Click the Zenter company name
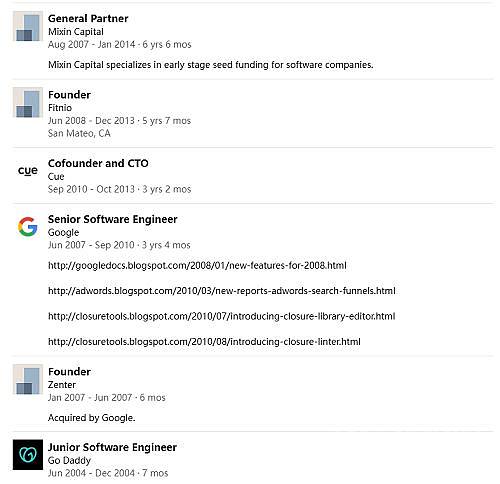This screenshot has width=500, height=484. 62,385
